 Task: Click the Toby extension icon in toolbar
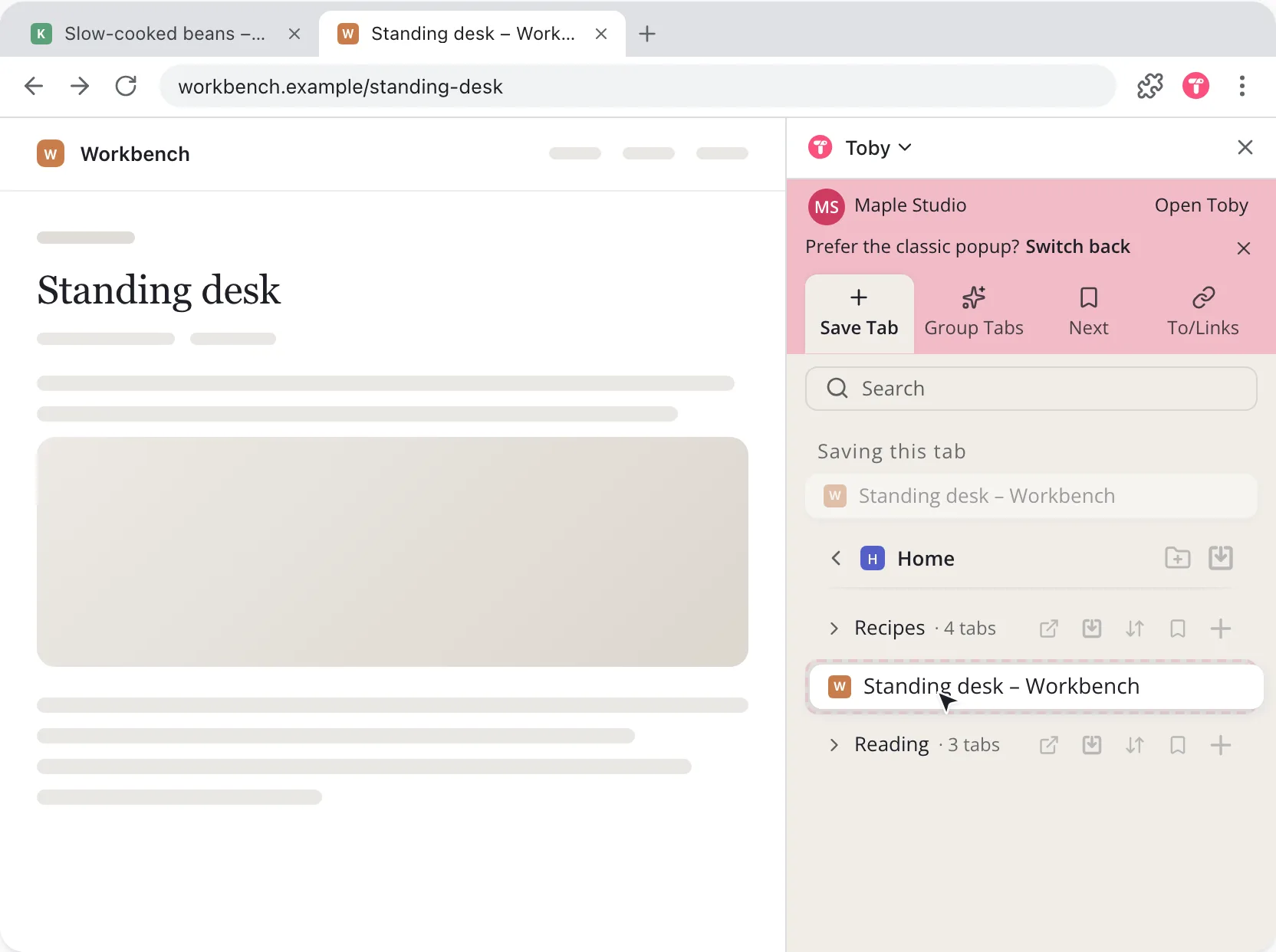pos(1195,86)
